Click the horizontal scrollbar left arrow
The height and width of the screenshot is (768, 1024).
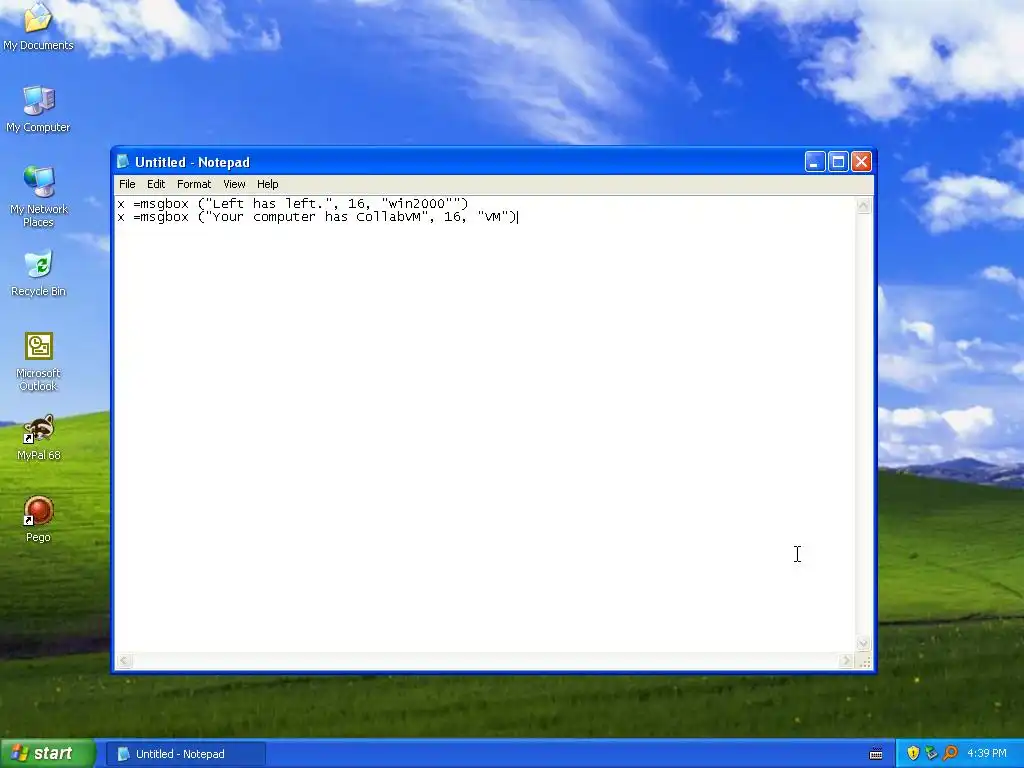pyautogui.click(x=124, y=661)
